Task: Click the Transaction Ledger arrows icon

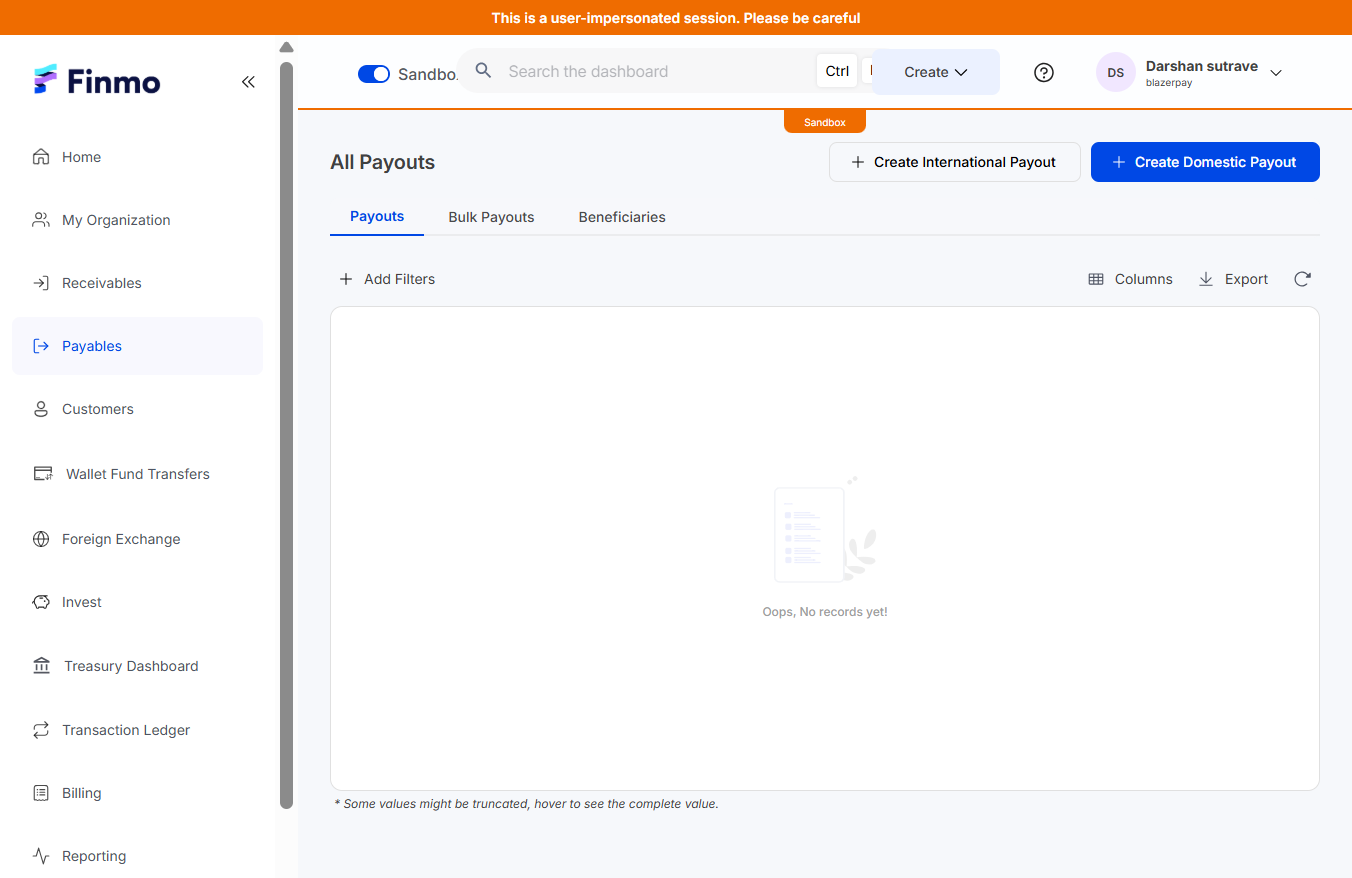Action: pos(41,730)
